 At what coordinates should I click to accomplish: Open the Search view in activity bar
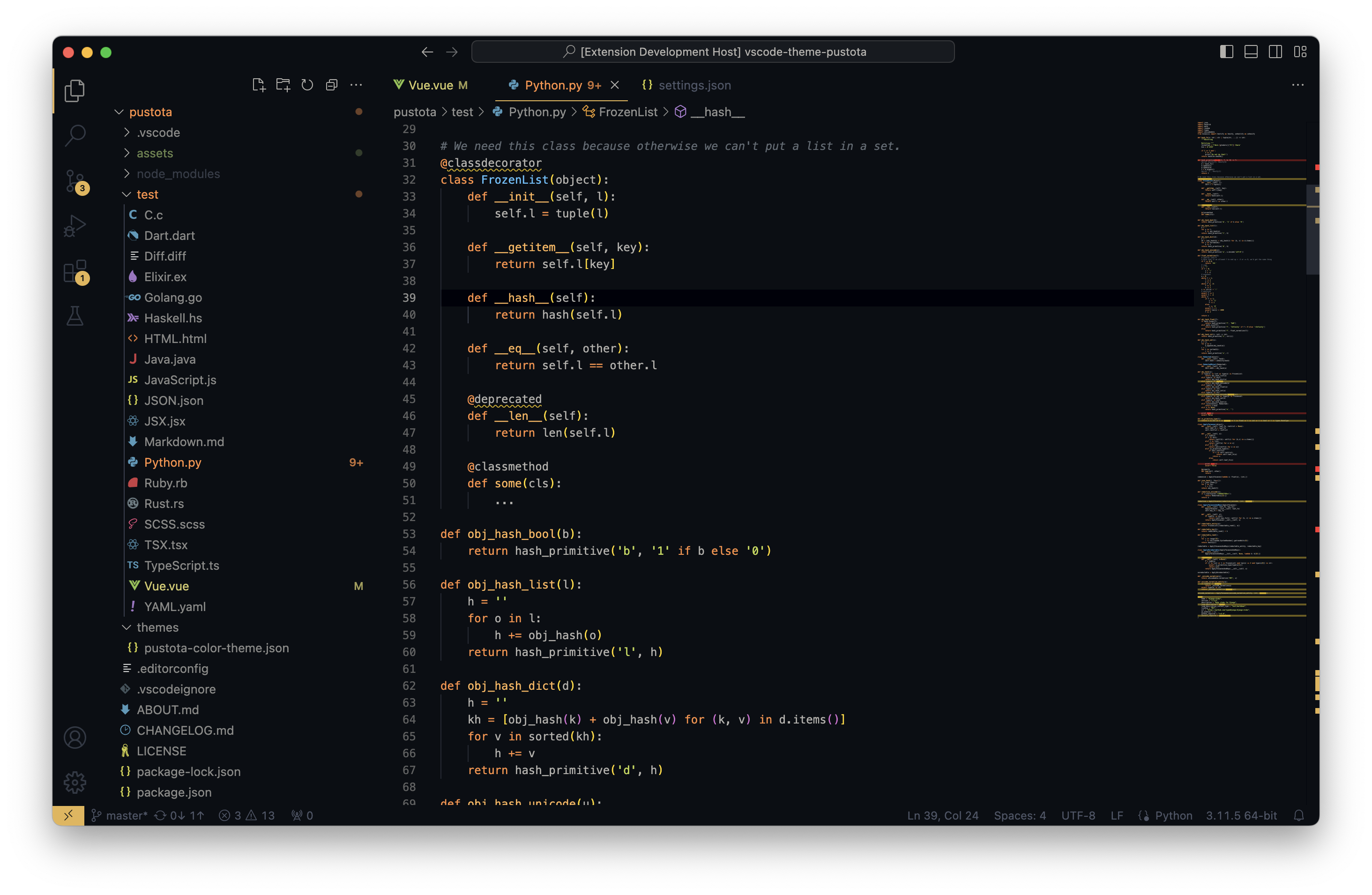click(x=75, y=135)
